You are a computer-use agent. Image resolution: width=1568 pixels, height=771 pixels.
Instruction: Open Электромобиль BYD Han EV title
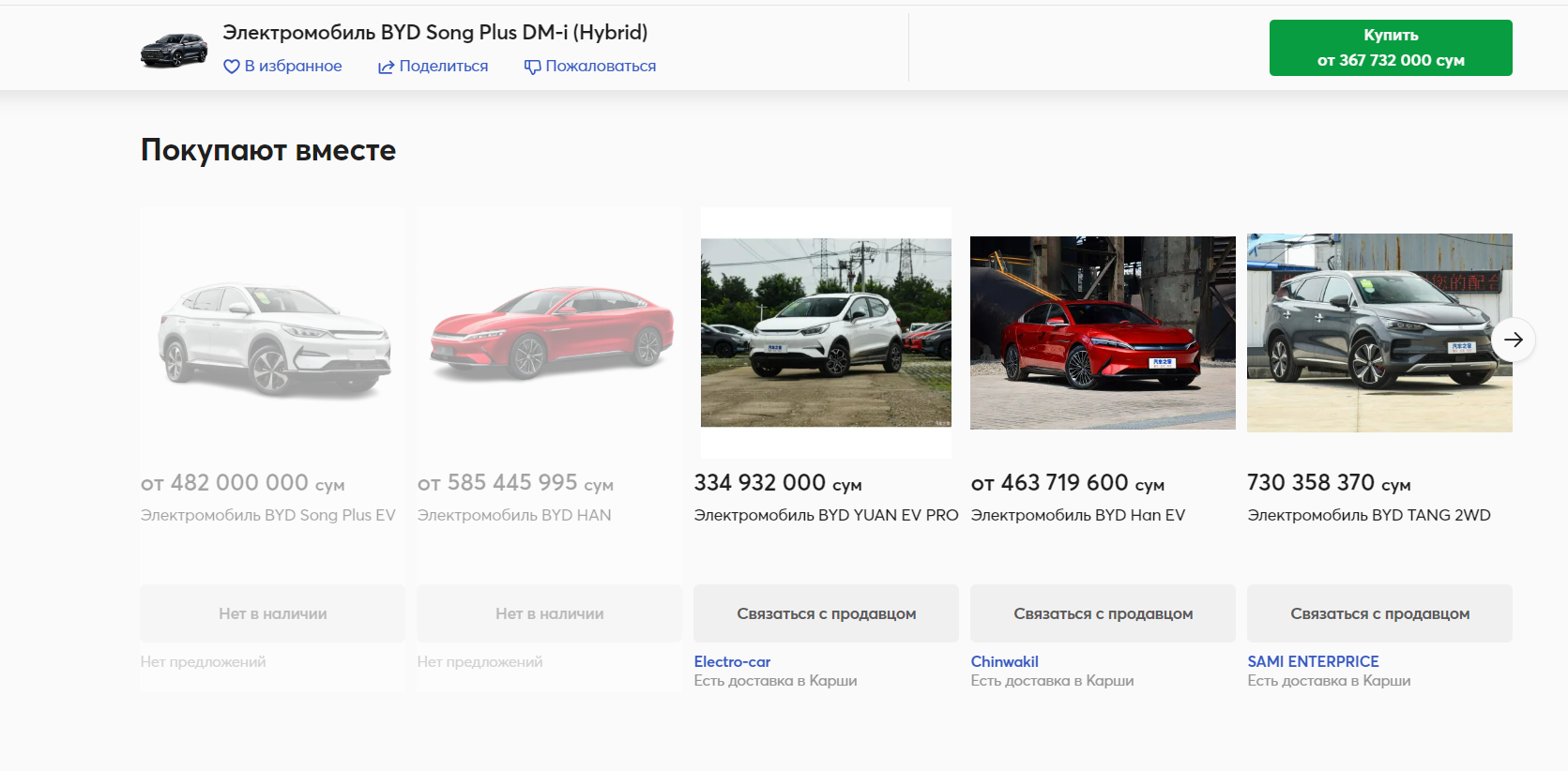(x=1078, y=515)
